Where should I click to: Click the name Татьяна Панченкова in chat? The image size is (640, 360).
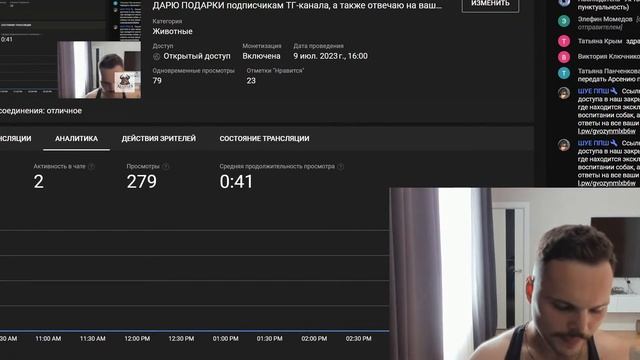[609, 71]
